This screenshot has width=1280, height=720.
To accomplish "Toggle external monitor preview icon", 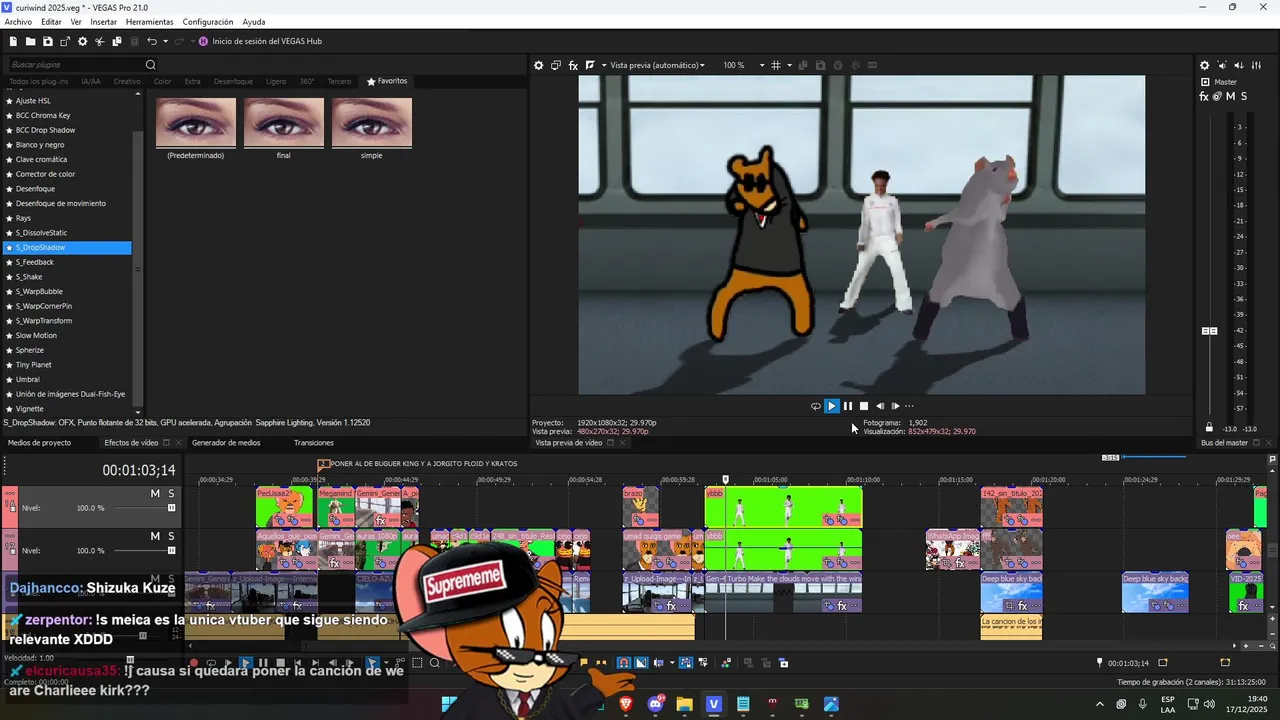I will [556, 65].
